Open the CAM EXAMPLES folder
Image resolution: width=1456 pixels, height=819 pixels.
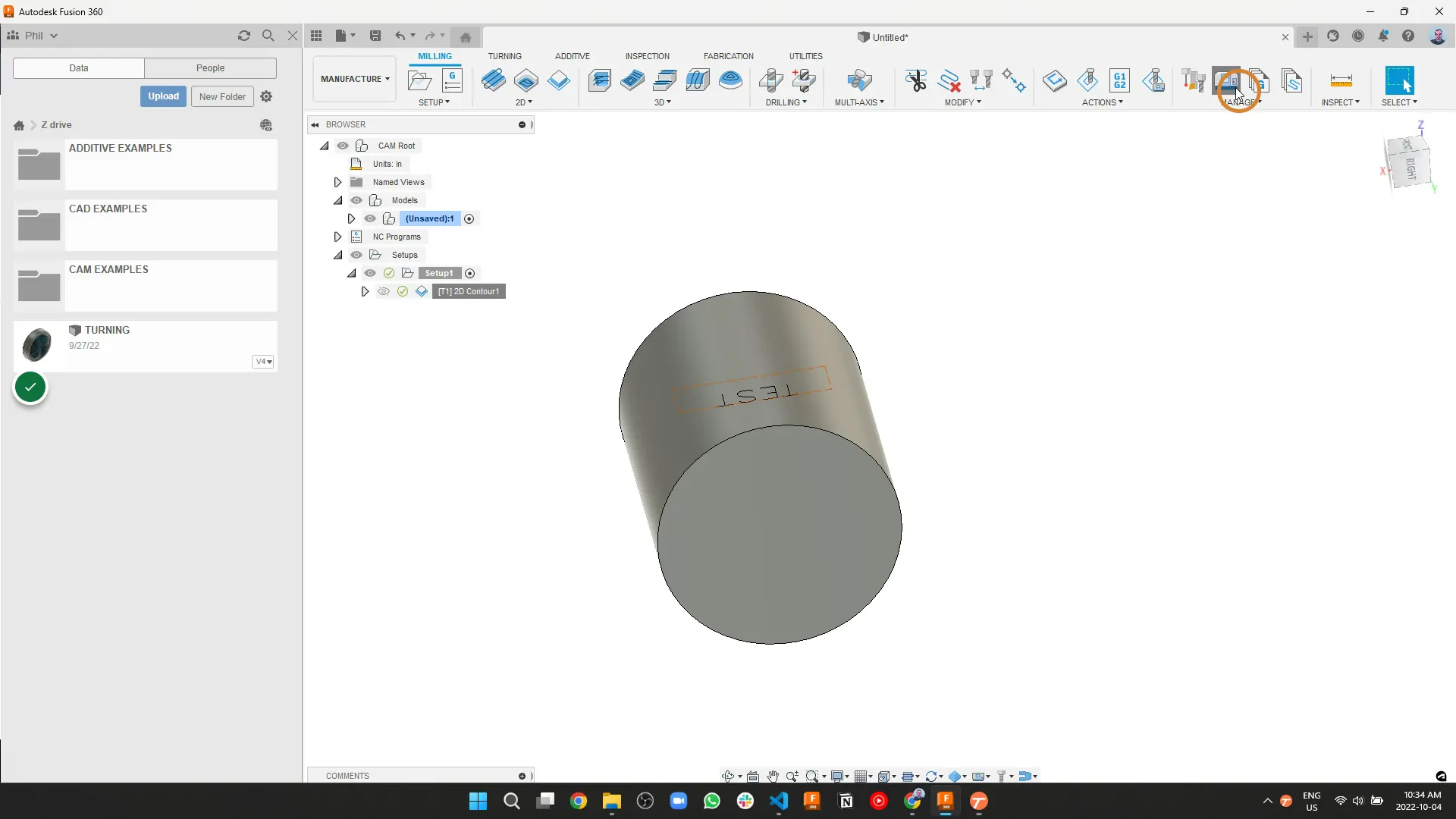[146, 285]
